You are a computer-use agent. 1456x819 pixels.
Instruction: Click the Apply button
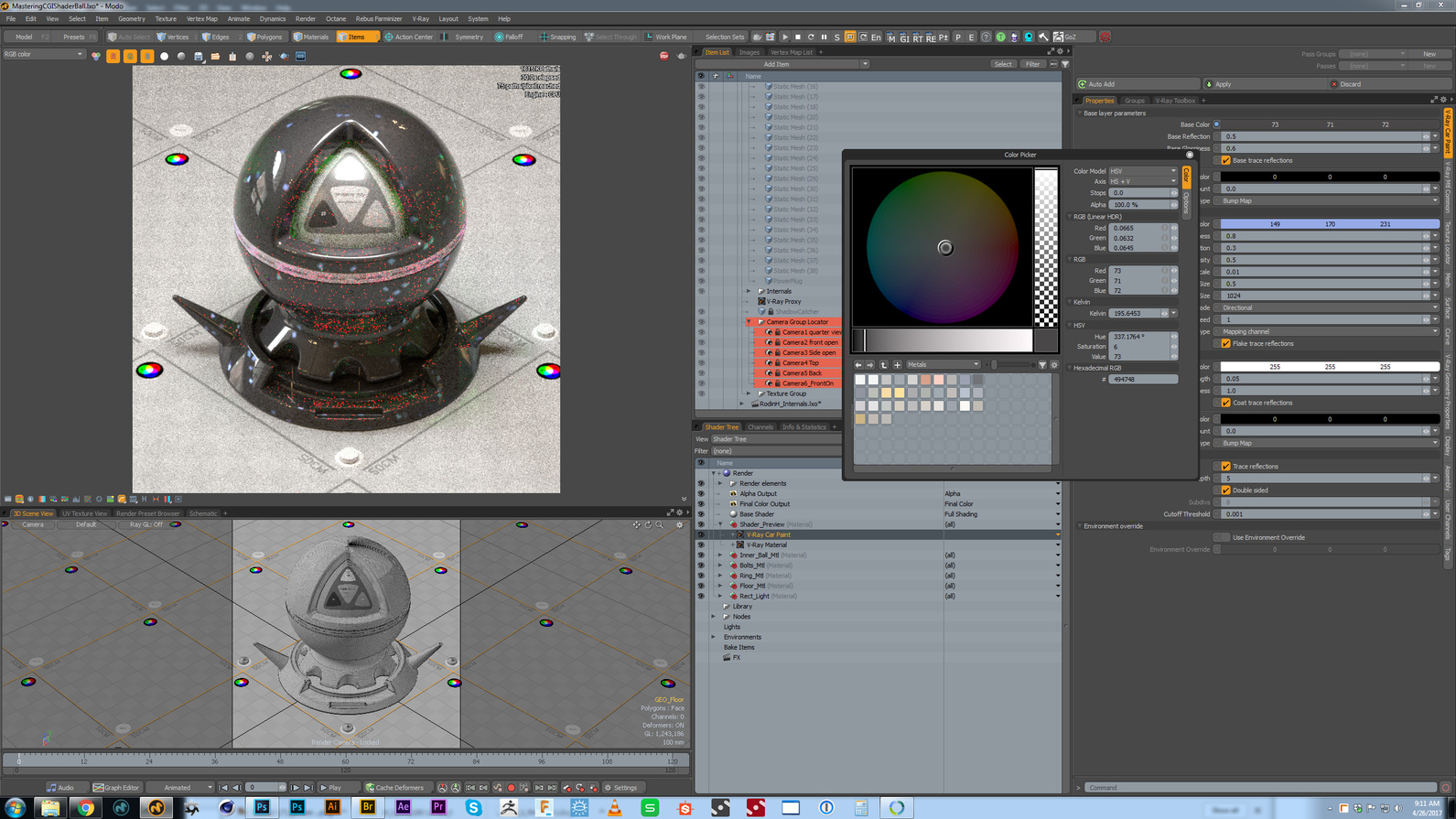coord(1264,84)
